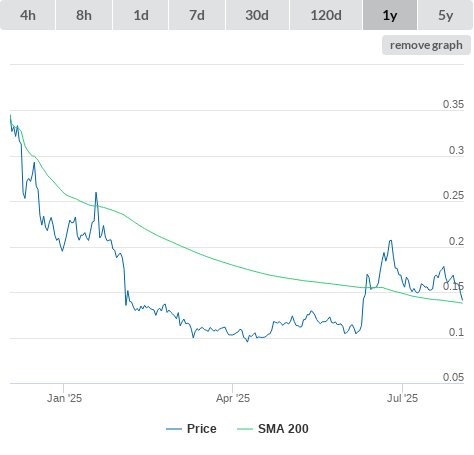
Task: Click the price peak near 0.2 in June
Action: click(390, 241)
